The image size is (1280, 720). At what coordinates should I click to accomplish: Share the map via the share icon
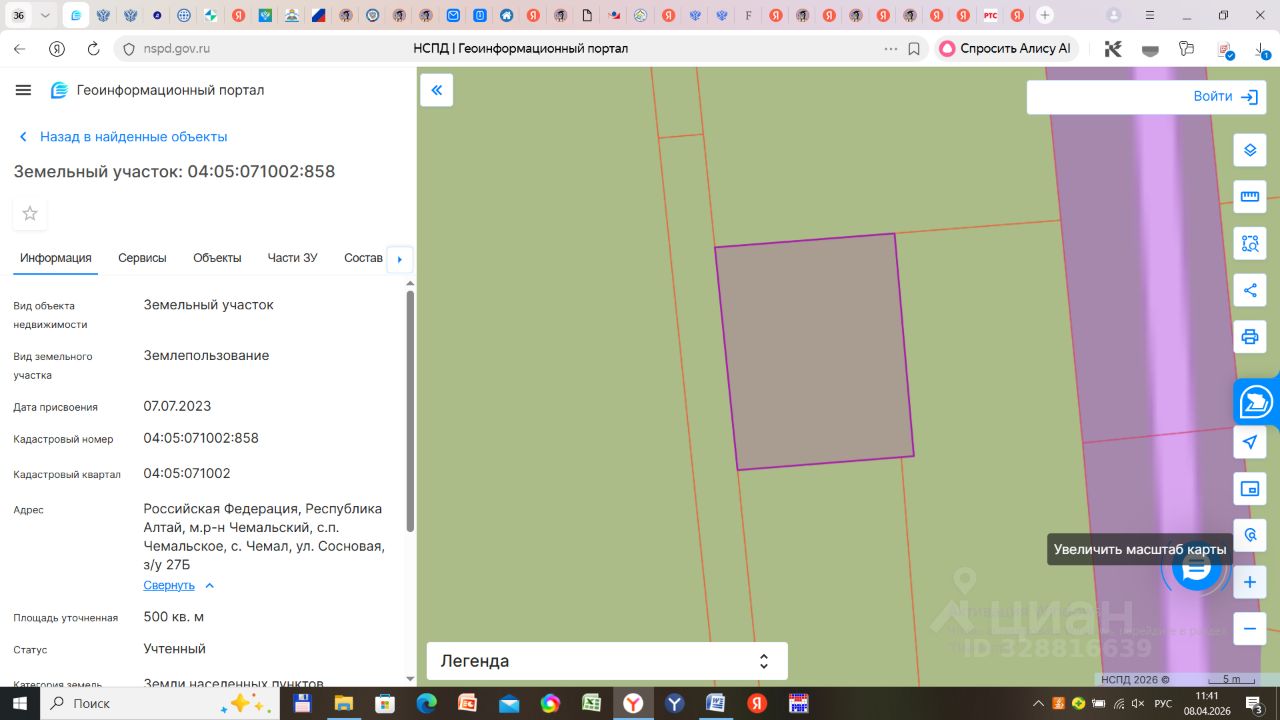pyautogui.click(x=1250, y=290)
